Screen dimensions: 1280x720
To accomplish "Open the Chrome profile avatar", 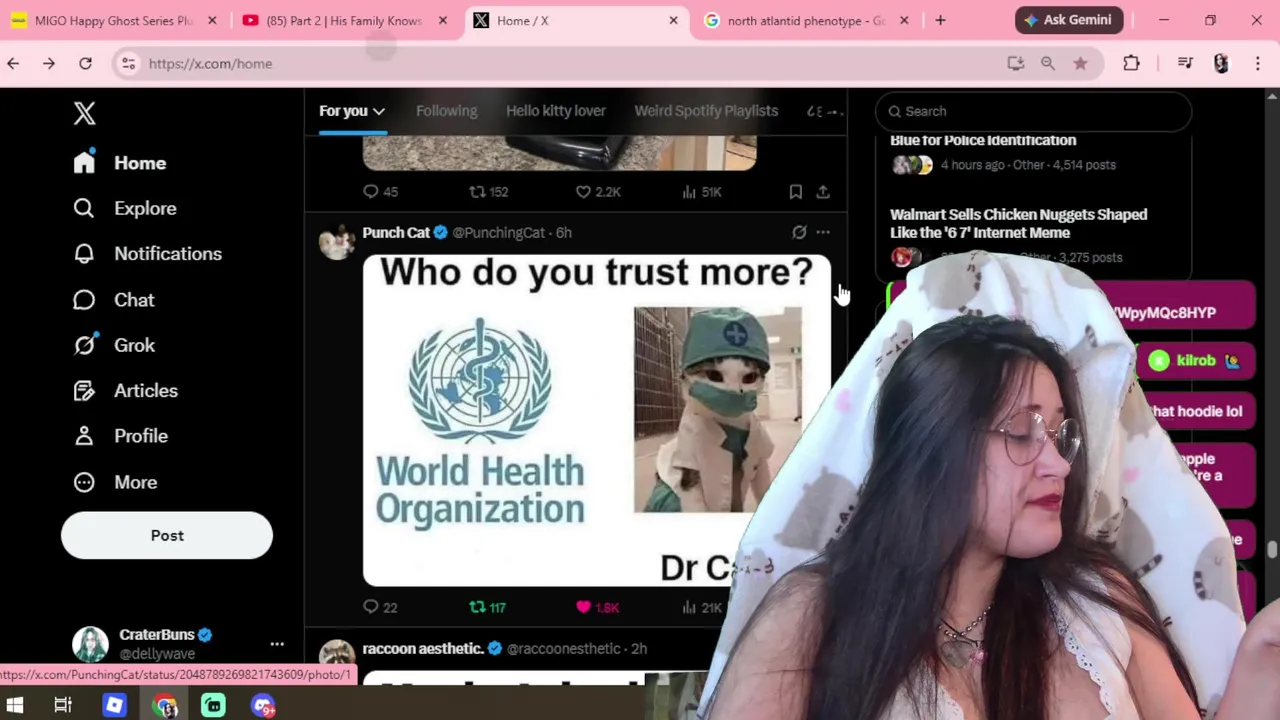I will 1221,63.
